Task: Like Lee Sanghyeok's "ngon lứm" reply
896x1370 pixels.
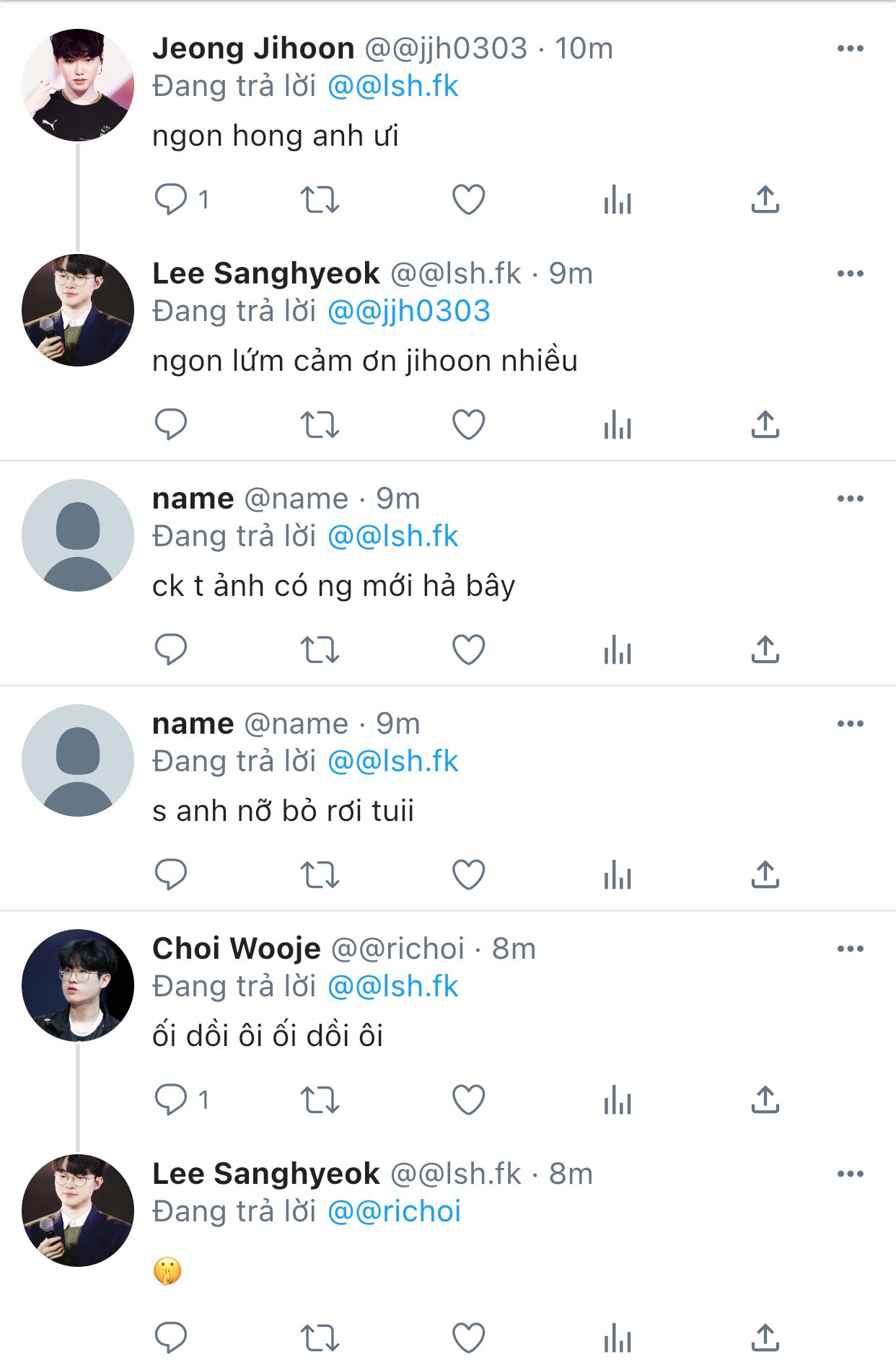Action: tap(468, 425)
